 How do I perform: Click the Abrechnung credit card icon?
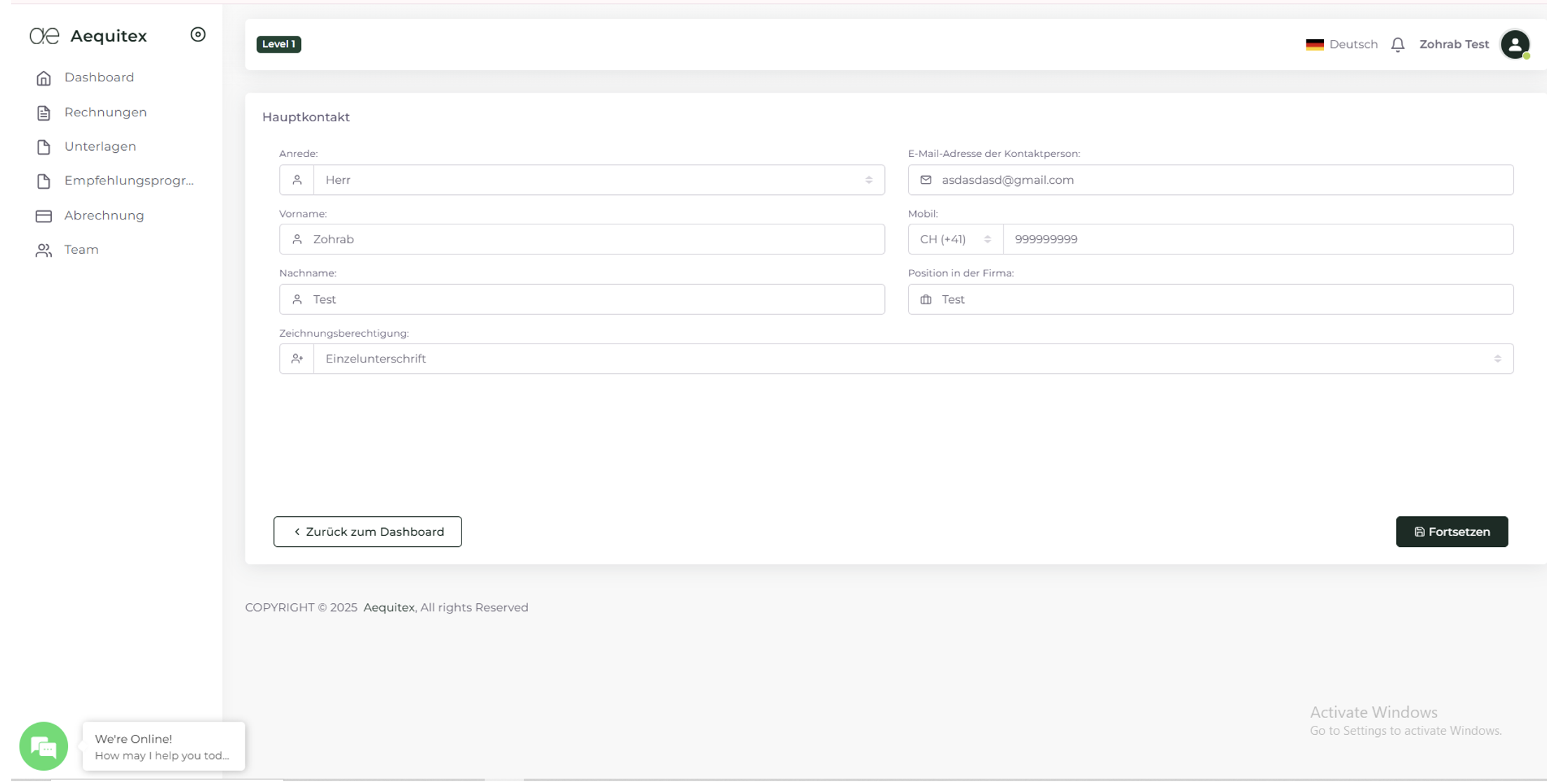(x=43, y=216)
